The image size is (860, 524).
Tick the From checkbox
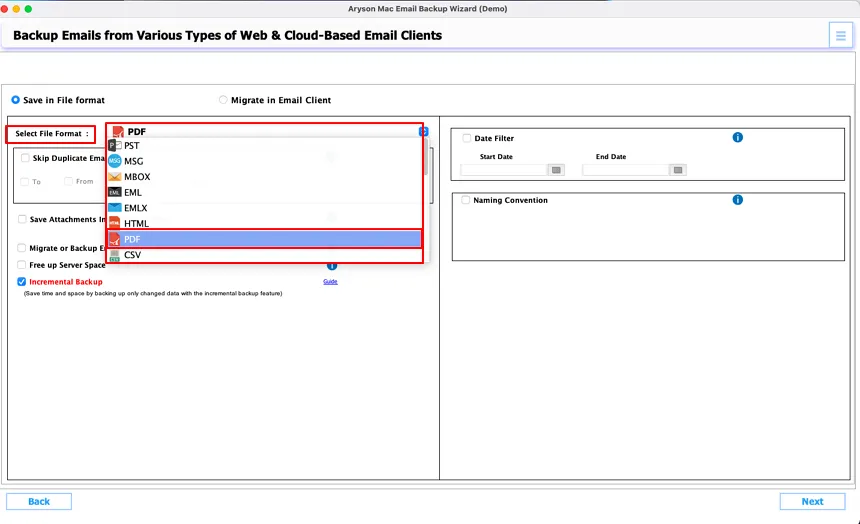pyautogui.click(x=69, y=181)
